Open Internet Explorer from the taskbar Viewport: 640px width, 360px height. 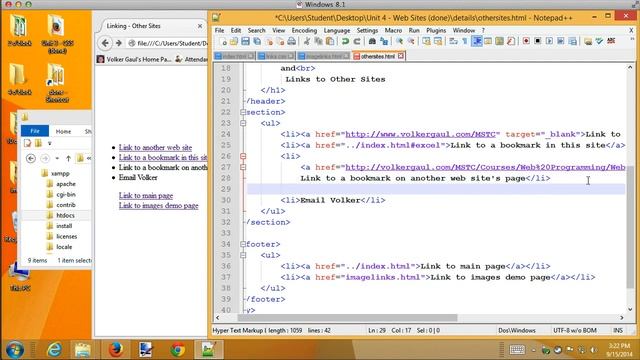54,350
